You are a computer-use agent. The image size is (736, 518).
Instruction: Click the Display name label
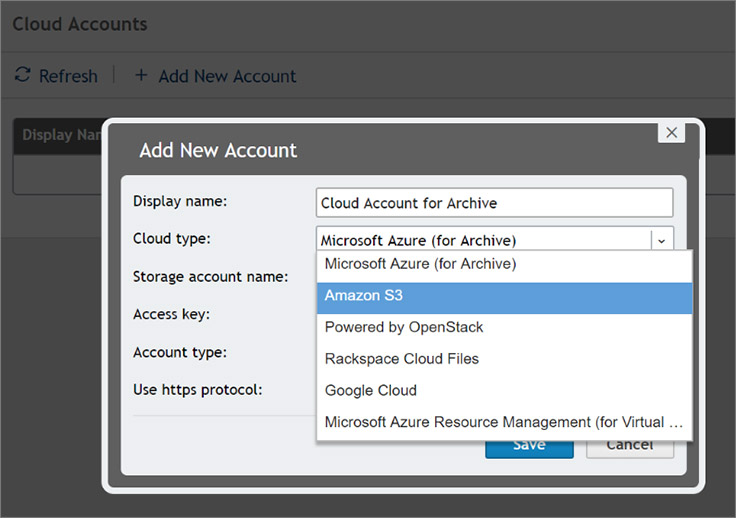click(x=180, y=201)
